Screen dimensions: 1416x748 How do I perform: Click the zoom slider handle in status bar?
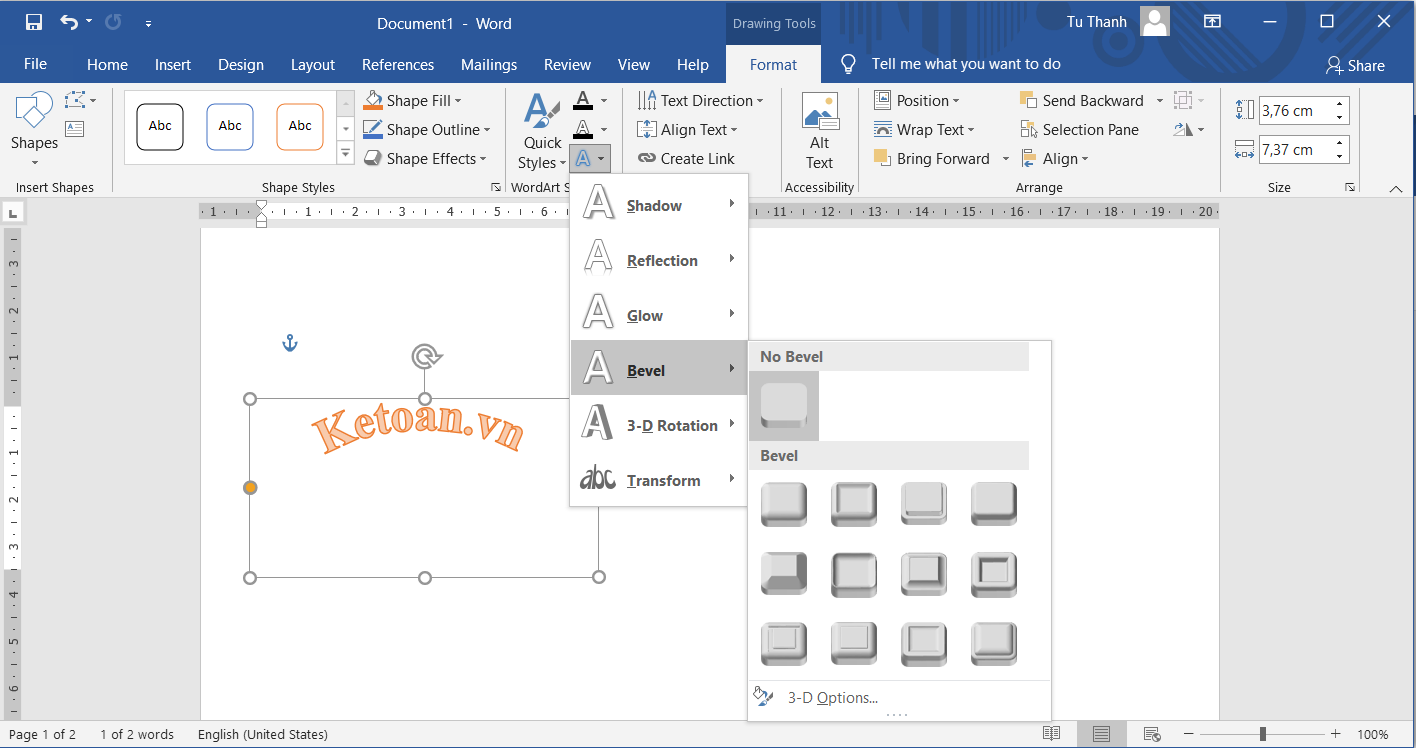[x=1263, y=734]
